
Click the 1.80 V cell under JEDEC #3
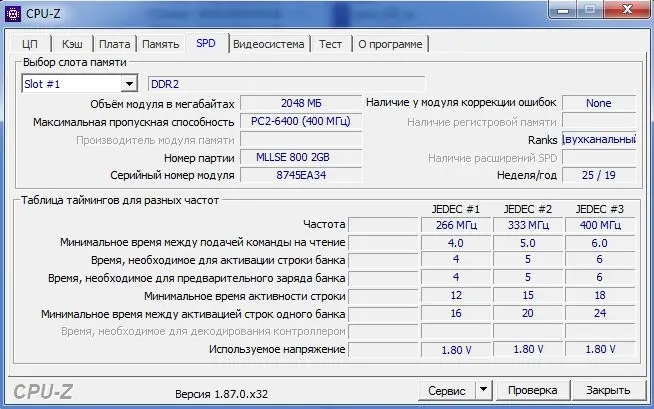[600, 349]
